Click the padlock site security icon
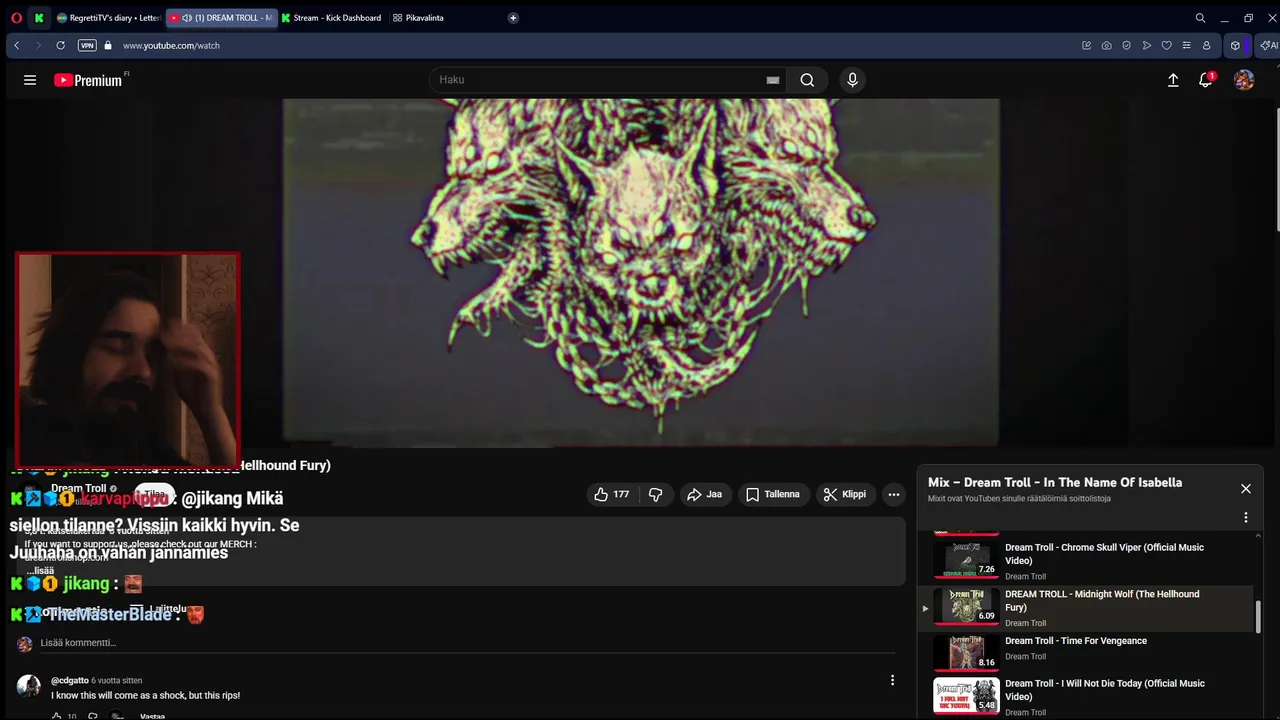1280x720 pixels. coord(108,45)
